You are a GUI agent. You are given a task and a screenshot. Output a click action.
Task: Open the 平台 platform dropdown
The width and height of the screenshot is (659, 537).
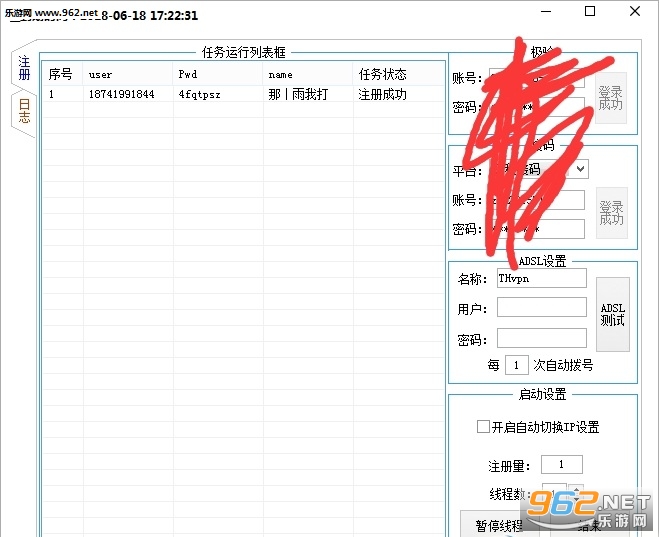click(x=580, y=169)
